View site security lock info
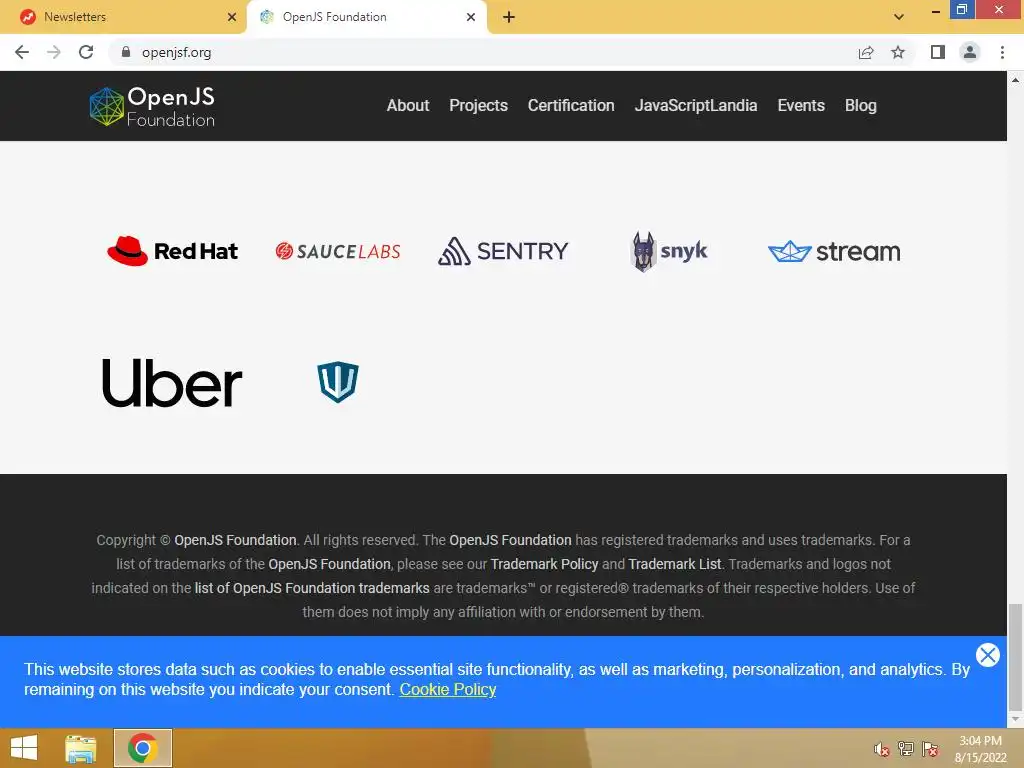The image size is (1024, 768). [126, 52]
